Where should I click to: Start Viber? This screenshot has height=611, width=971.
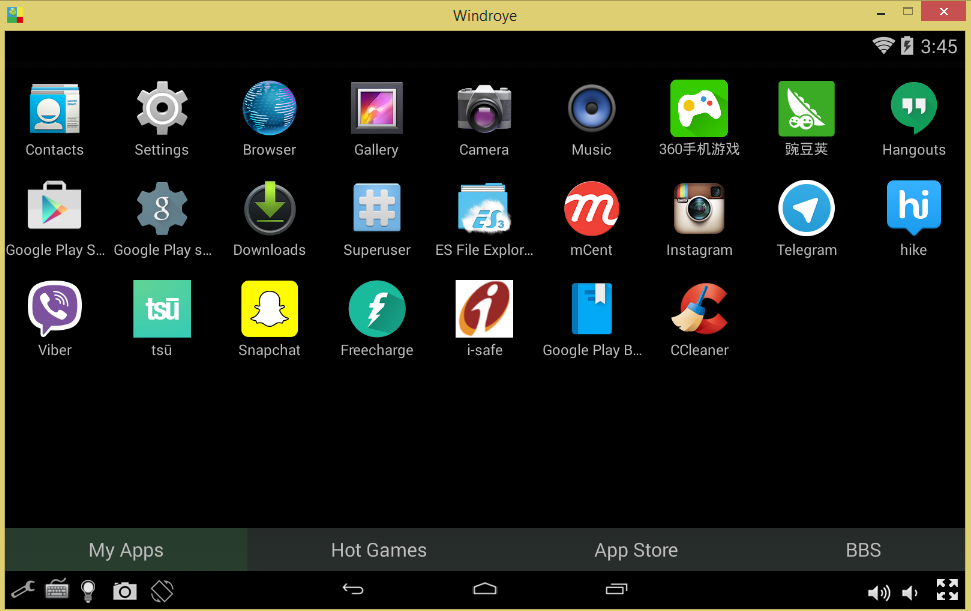pyautogui.click(x=54, y=309)
